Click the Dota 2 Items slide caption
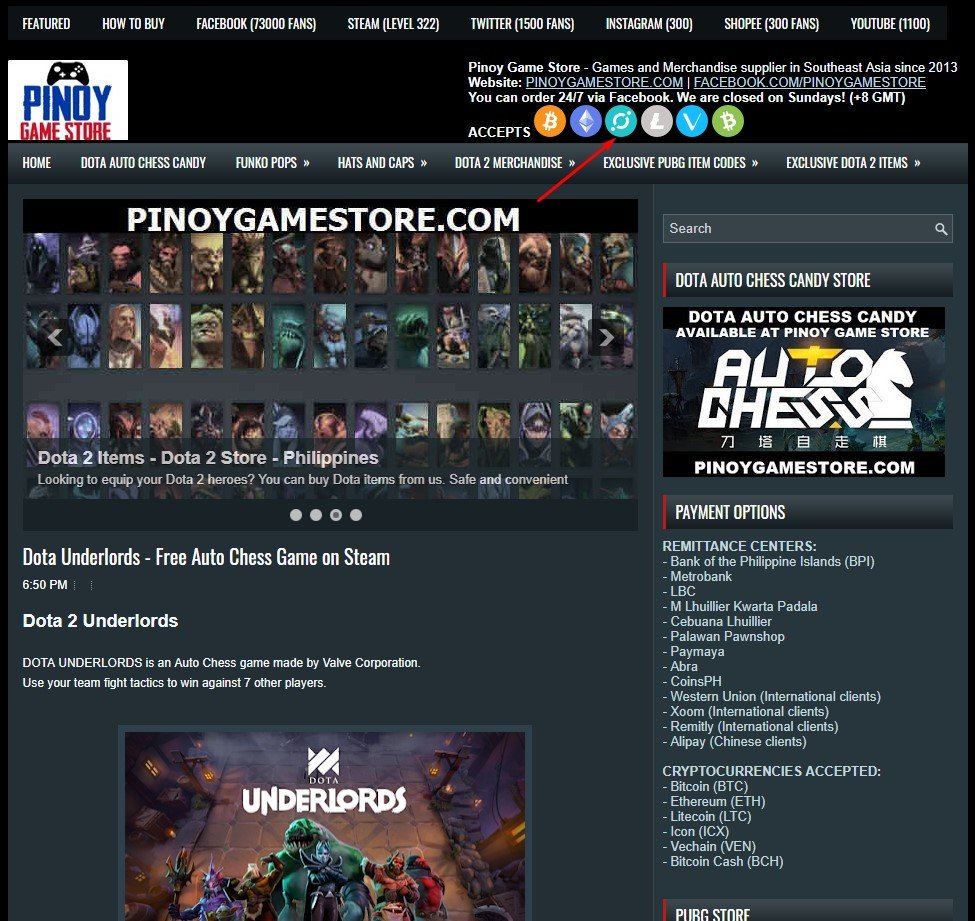This screenshot has width=975, height=921. [208, 458]
